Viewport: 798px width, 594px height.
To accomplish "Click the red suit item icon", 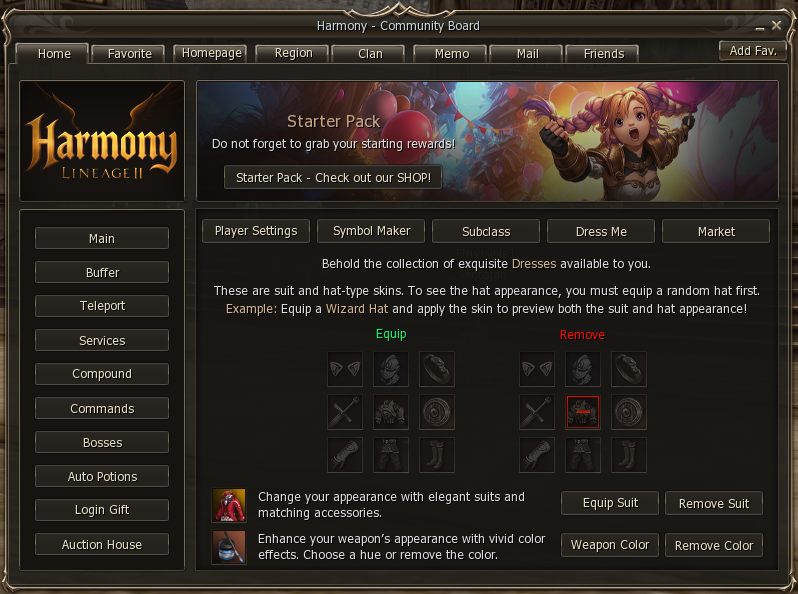I will pyautogui.click(x=229, y=505).
